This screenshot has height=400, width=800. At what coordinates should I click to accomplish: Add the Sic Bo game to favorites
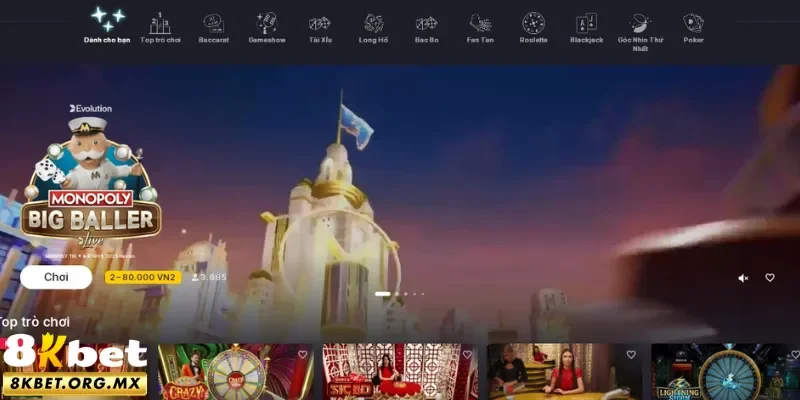466,355
